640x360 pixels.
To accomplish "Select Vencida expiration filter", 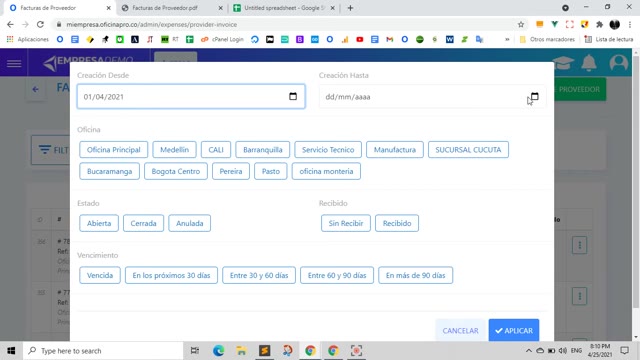I will pos(100,275).
